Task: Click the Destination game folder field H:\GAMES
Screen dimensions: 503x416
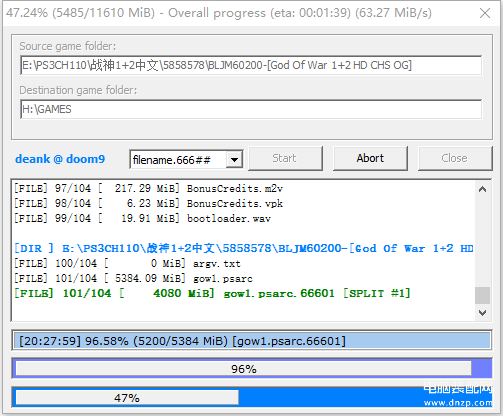Action: click(x=251, y=109)
